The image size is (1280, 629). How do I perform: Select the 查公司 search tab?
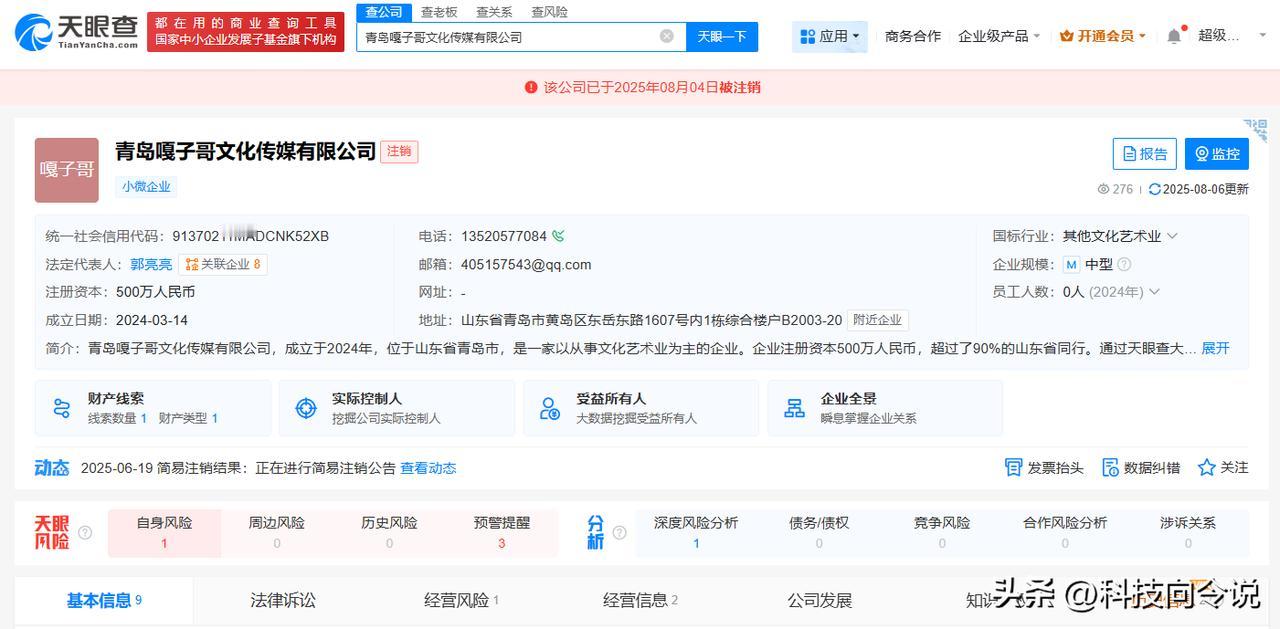pos(384,12)
